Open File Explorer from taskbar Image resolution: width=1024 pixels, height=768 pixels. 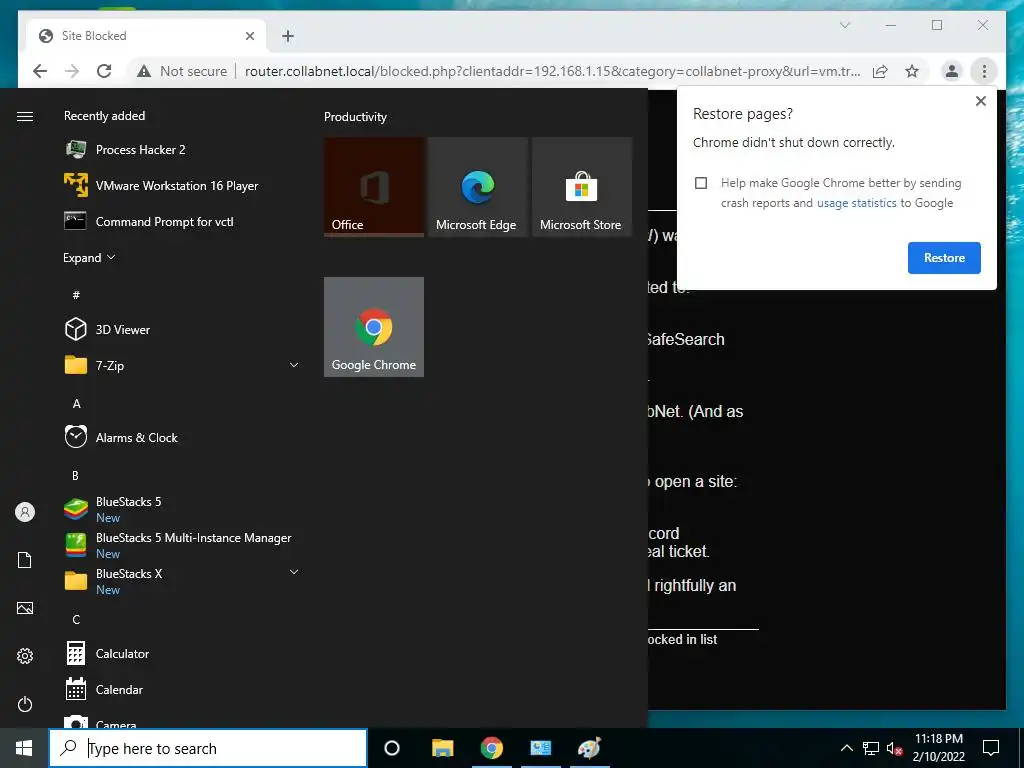point(442,748)
